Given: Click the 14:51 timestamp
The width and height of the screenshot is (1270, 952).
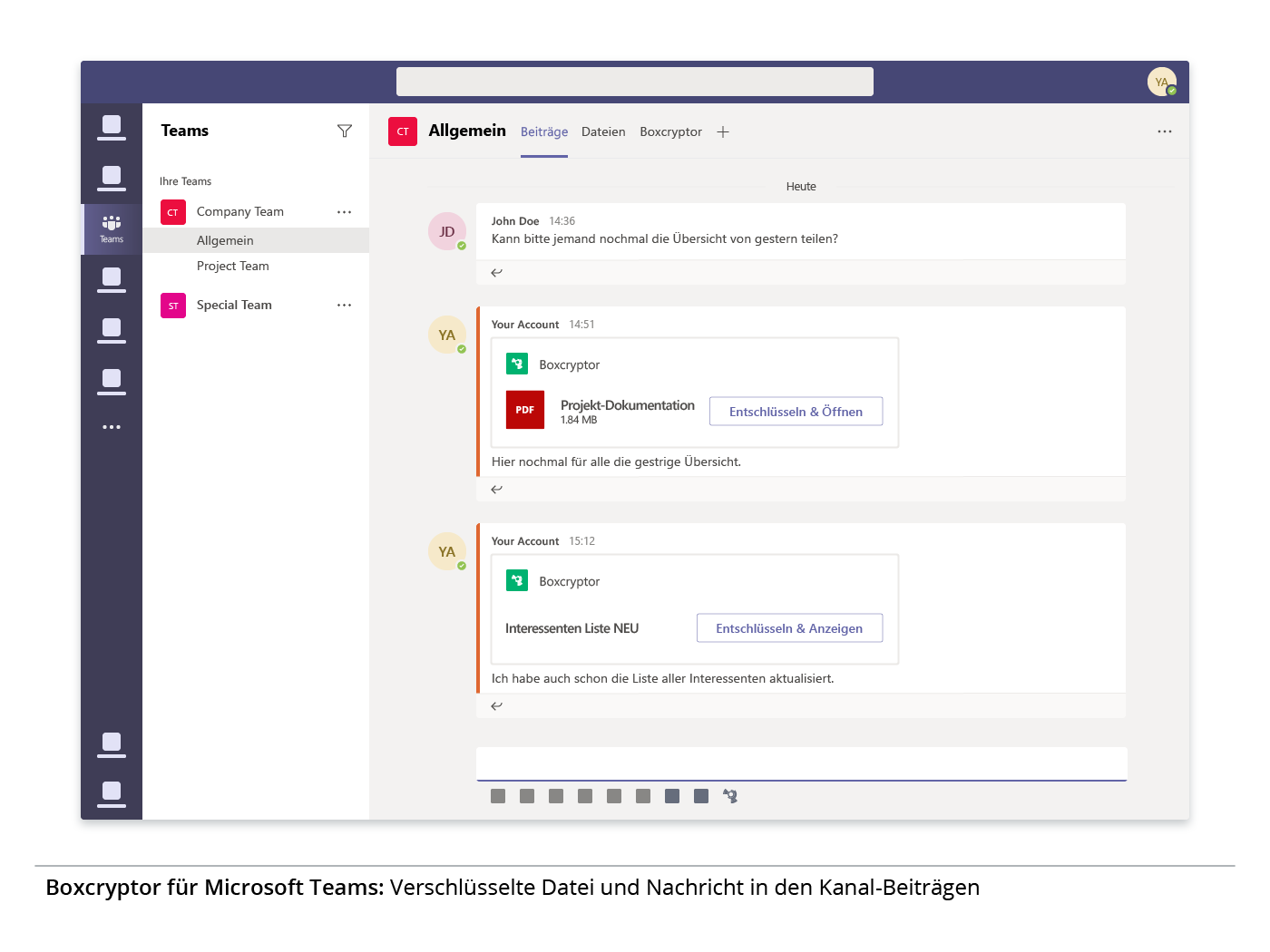Looking at the screenshot, I should [x=581, y=325].
